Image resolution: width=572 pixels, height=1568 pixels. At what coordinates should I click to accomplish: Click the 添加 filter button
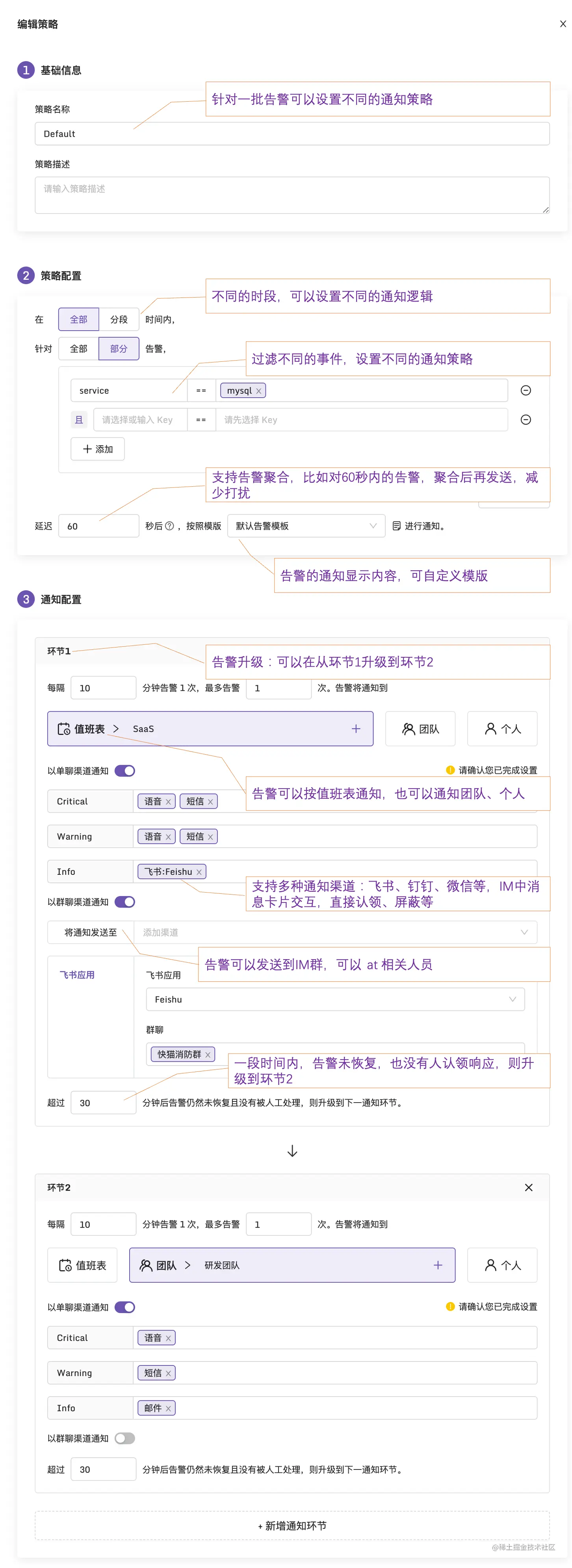pyautogui.click(x=97, y=448)
